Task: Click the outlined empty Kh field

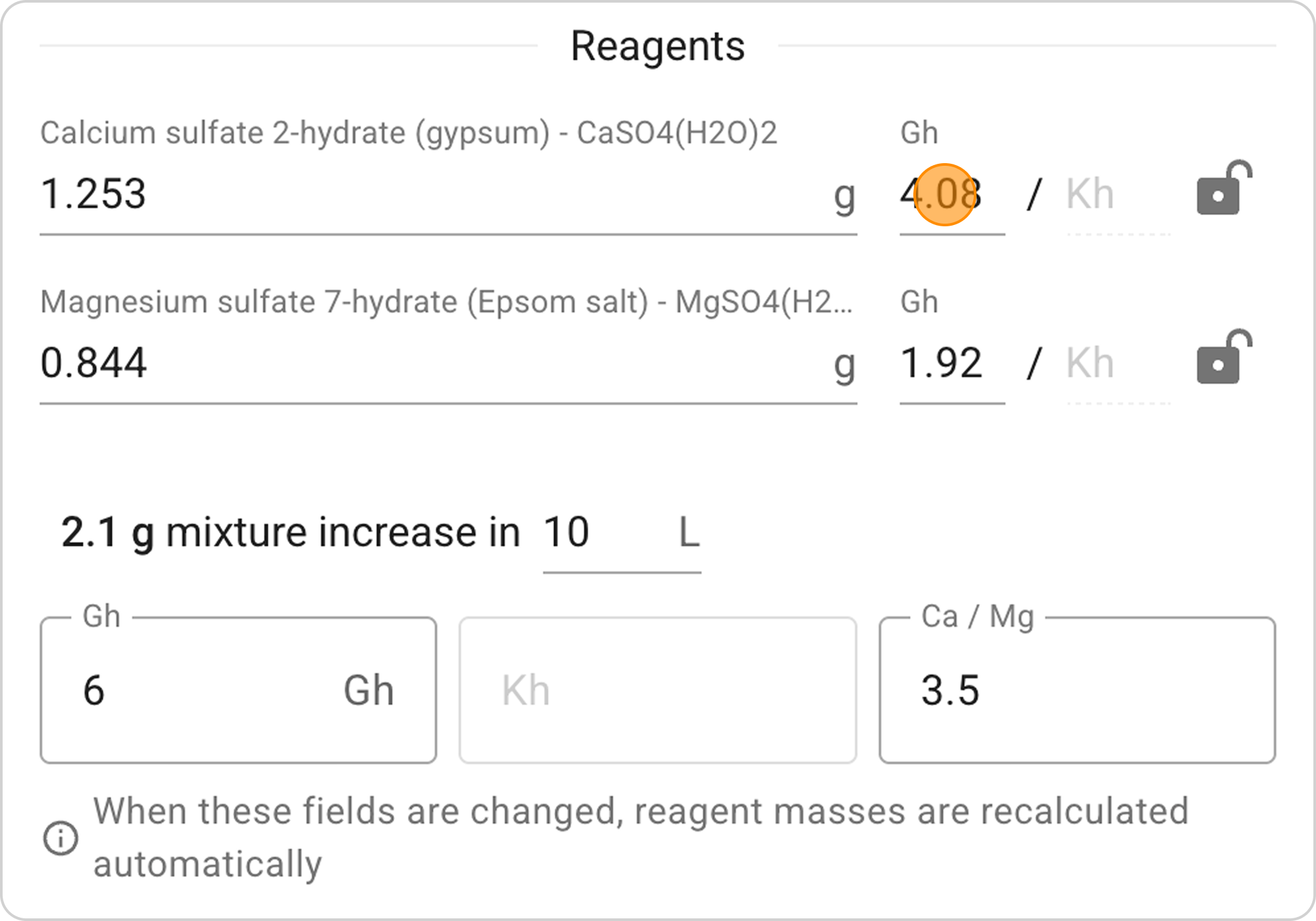Action: pos(657,691)
